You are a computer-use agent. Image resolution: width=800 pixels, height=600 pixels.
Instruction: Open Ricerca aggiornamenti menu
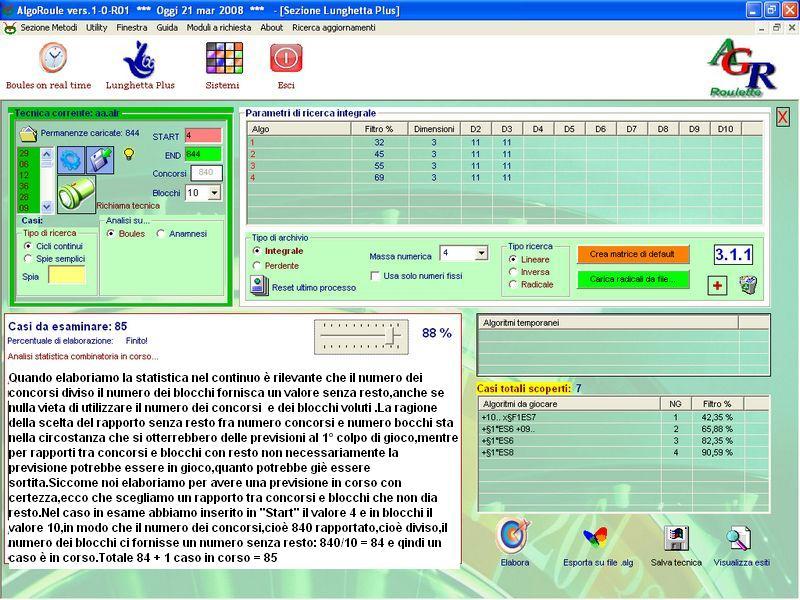[x=334, y=28]
